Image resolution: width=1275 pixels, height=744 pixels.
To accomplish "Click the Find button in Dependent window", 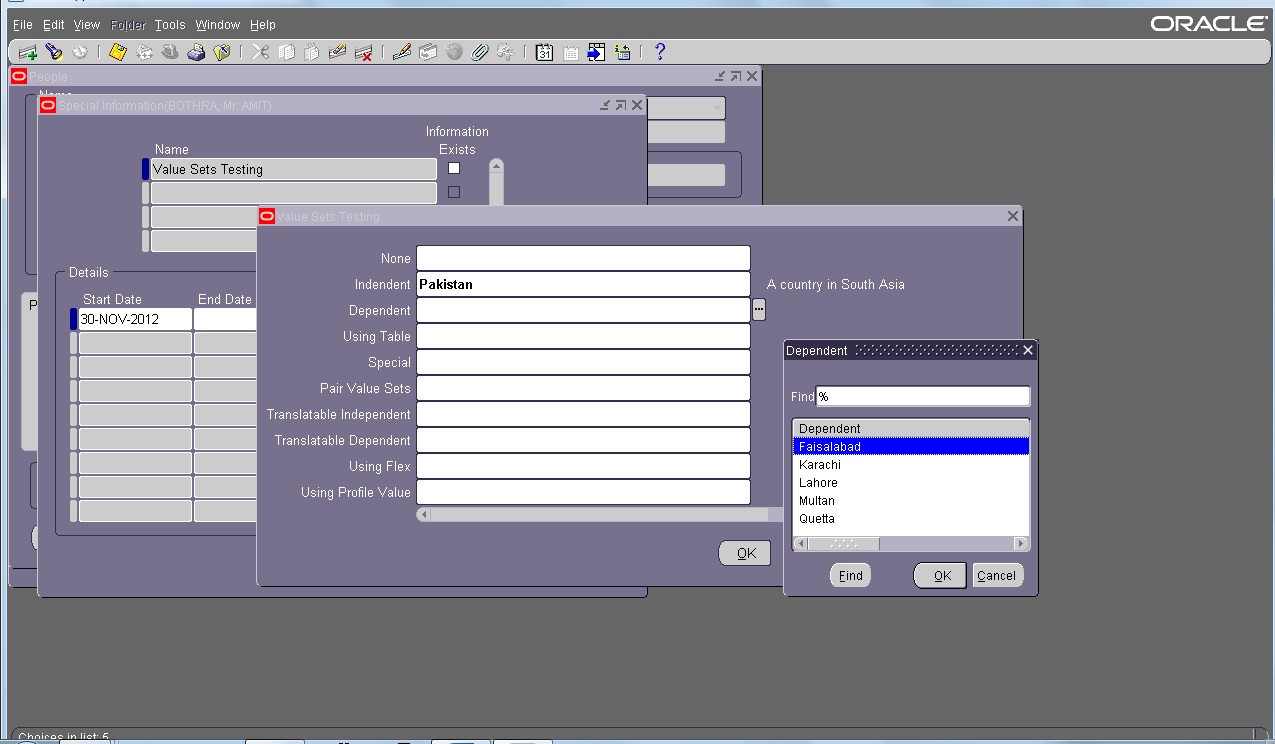I will 849,575.
